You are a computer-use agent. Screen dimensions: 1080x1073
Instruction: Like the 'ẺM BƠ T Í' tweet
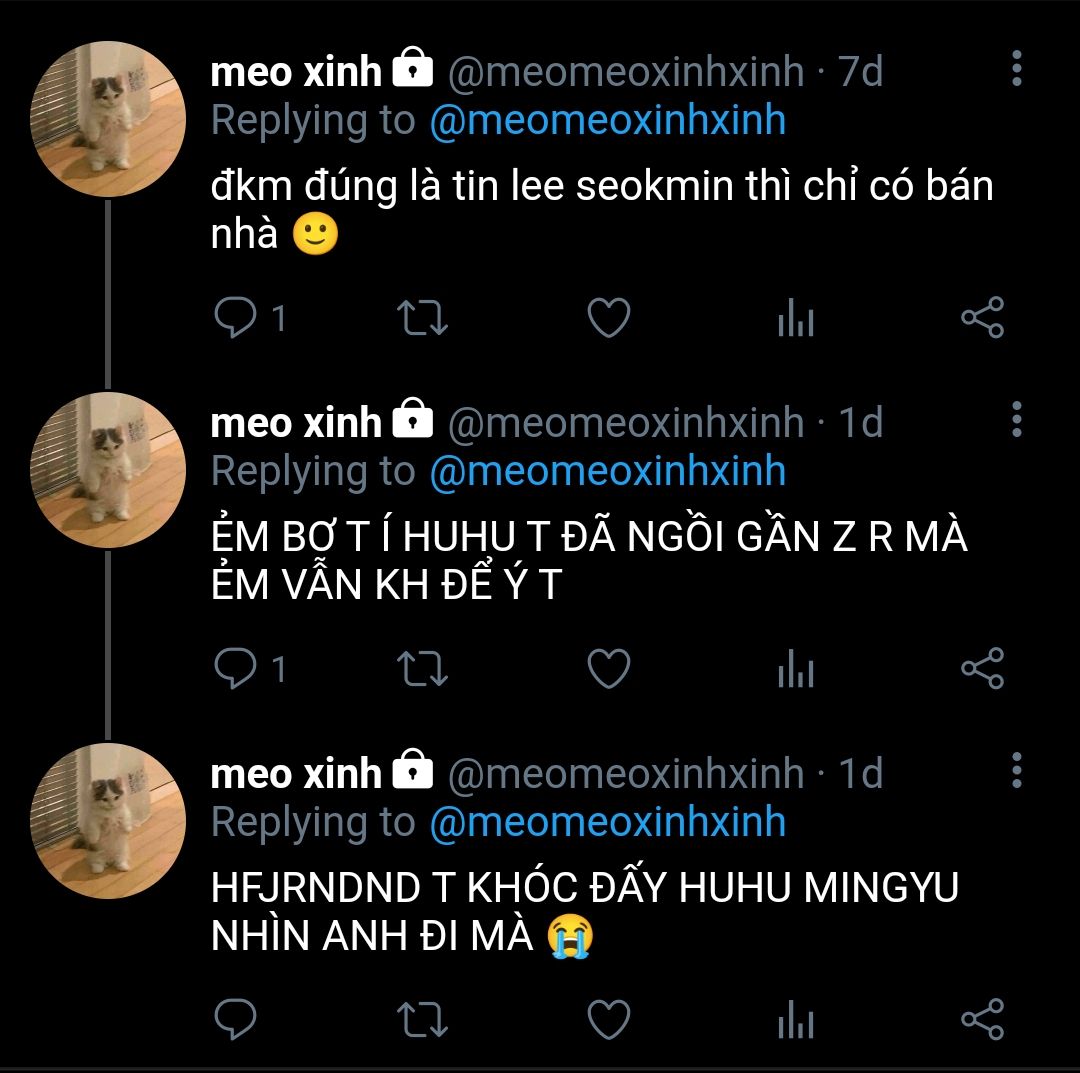[x=608, y=669]
